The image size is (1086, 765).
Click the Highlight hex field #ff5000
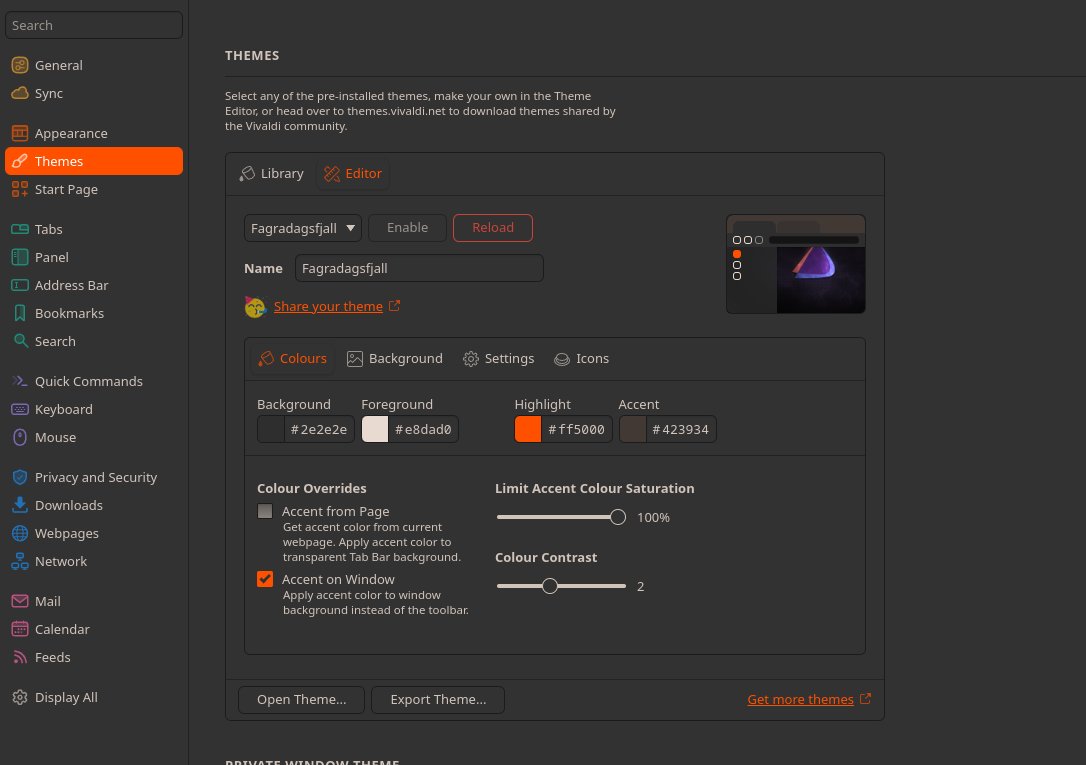pos(576,429)
